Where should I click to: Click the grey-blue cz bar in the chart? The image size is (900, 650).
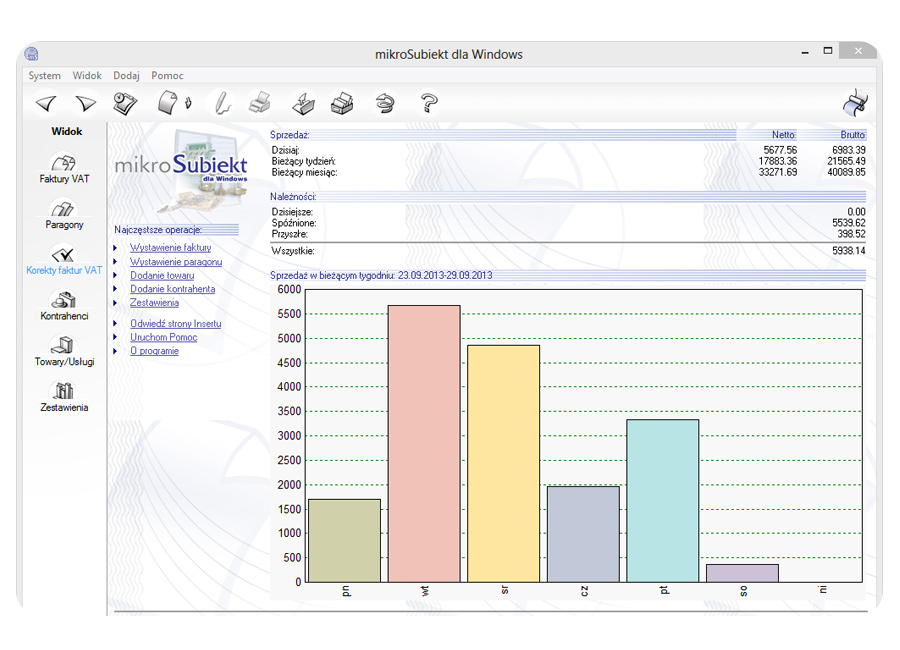point(583,534)
